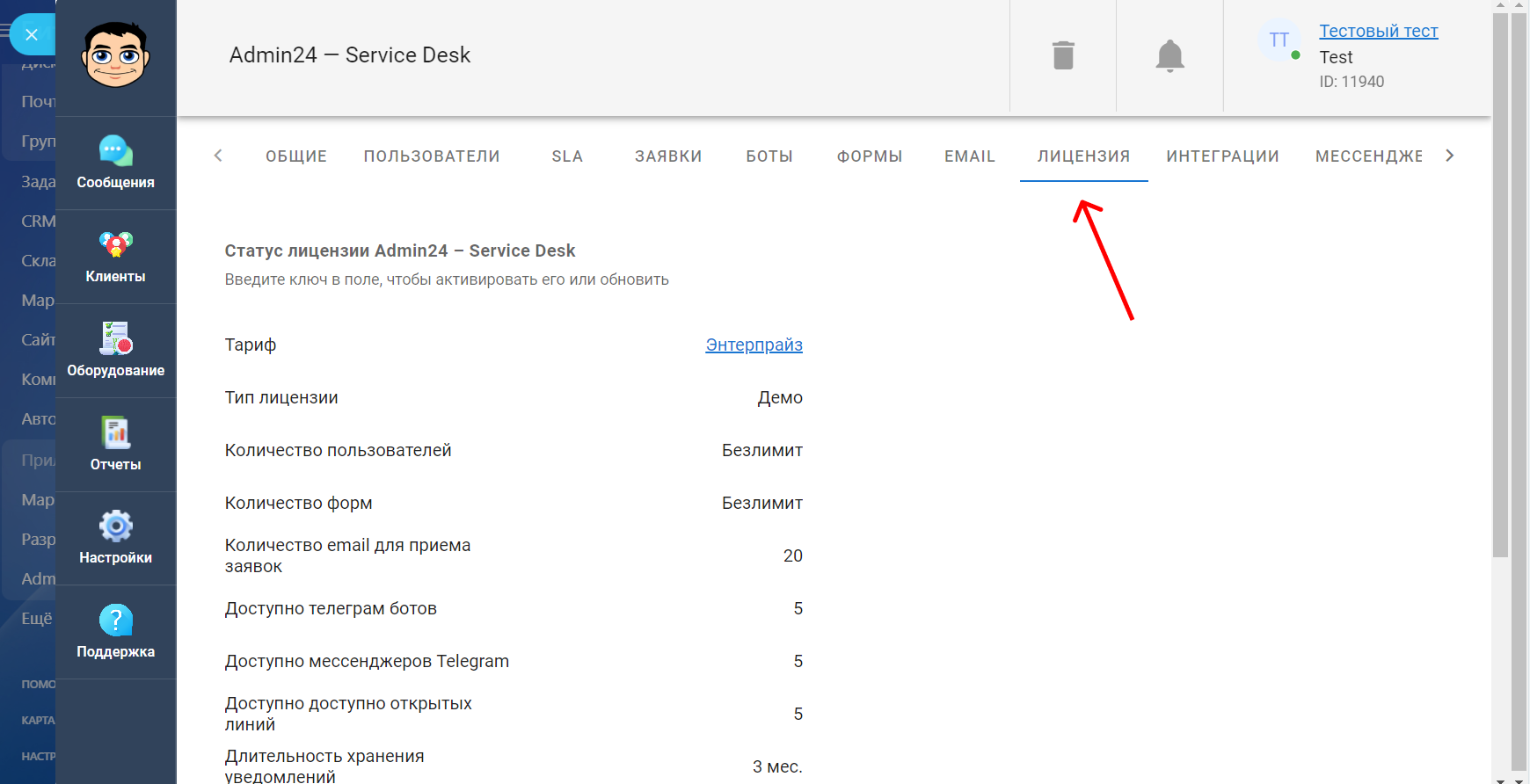Open the Клиенты section

click(x=115, y=258)
